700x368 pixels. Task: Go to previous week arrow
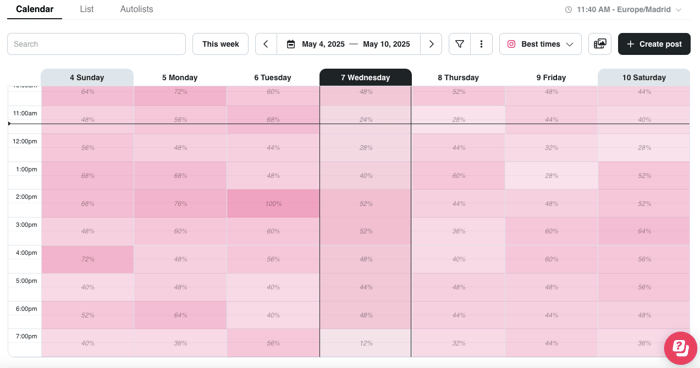click(x=266, y=44)
